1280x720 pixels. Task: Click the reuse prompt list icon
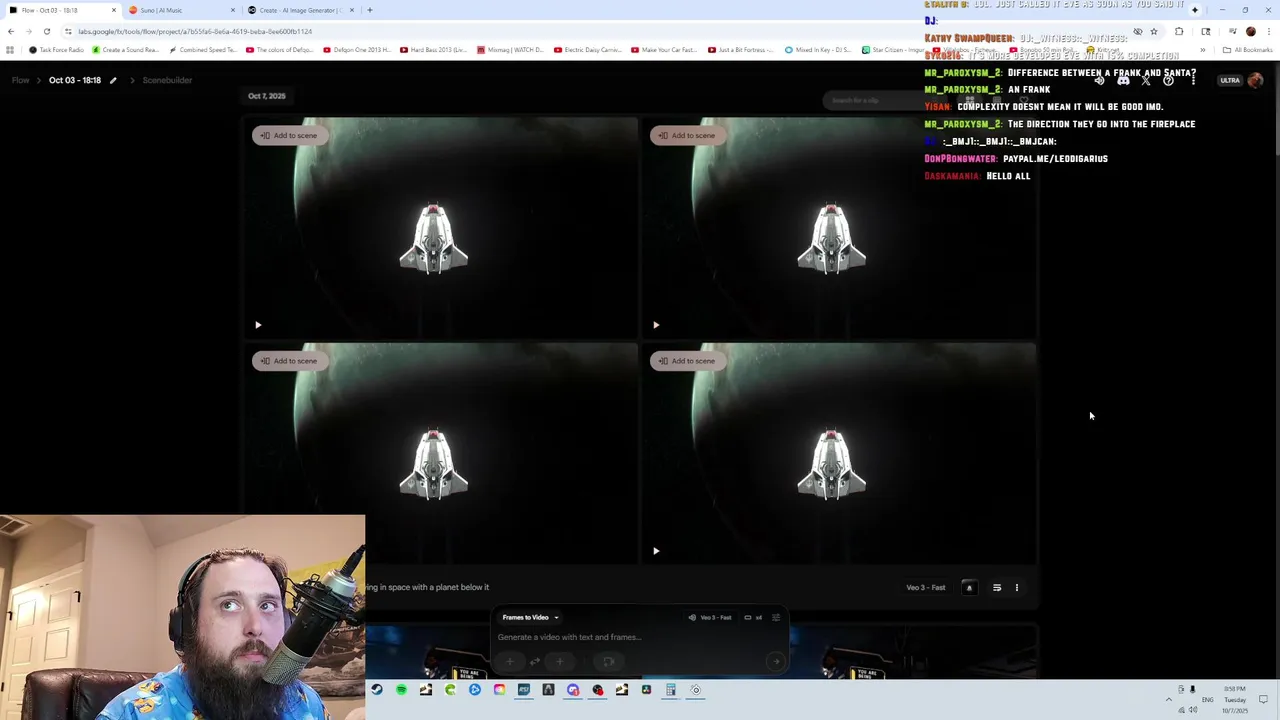pos(997,588)
